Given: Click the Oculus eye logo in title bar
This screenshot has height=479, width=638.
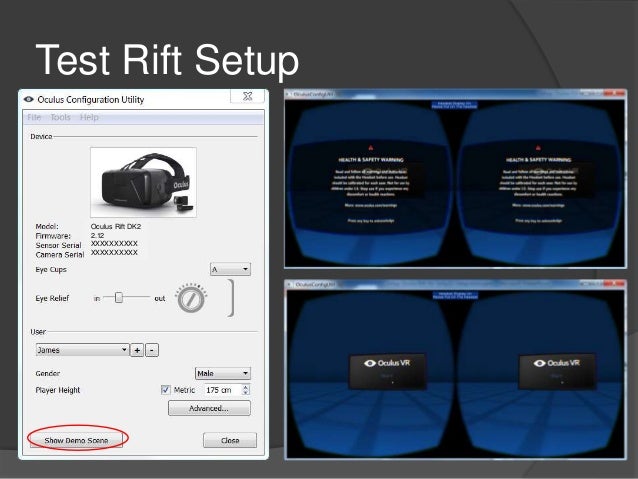Looking at the screenshot, I should click(28, 99).
